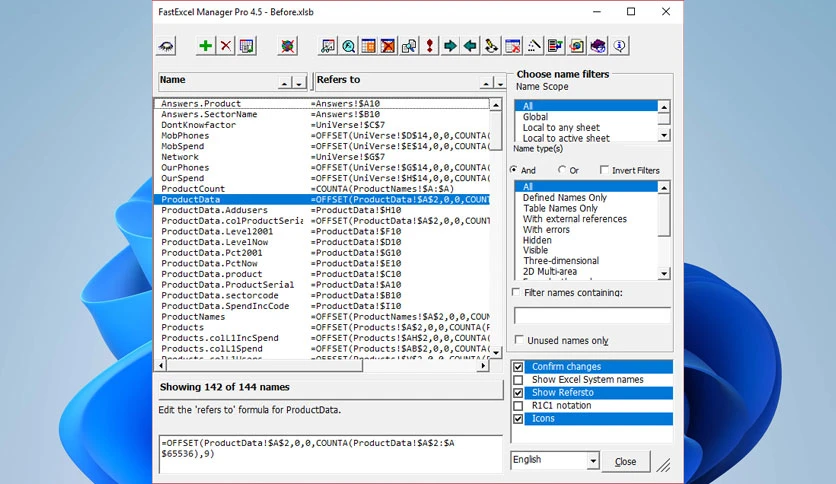Click the red exclamation mark icon
This screenshot has width=836, height=484.
(429, 46)
